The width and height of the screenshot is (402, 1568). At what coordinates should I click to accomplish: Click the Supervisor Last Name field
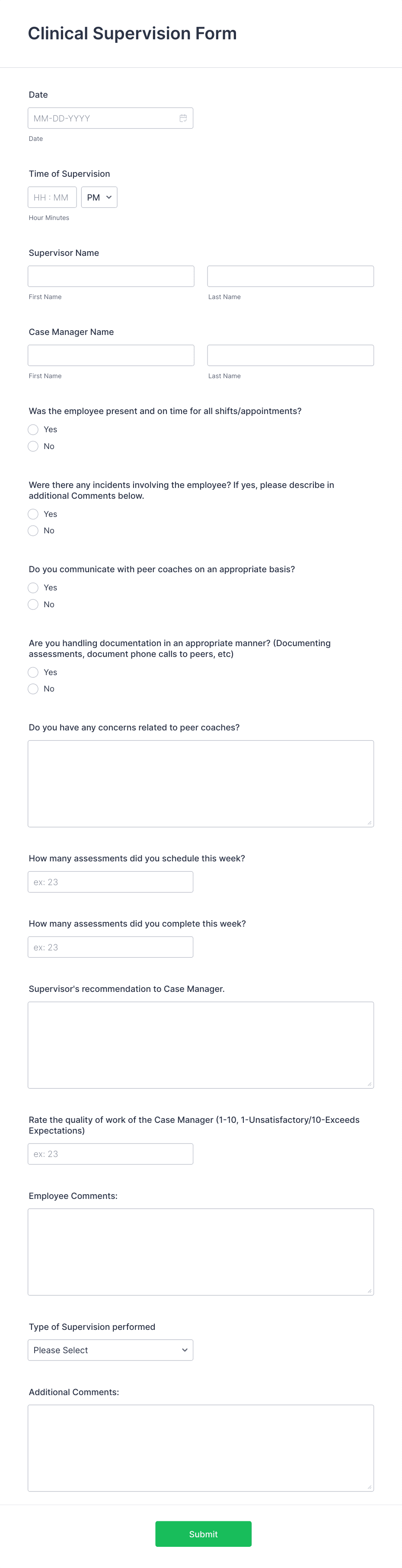290,276
